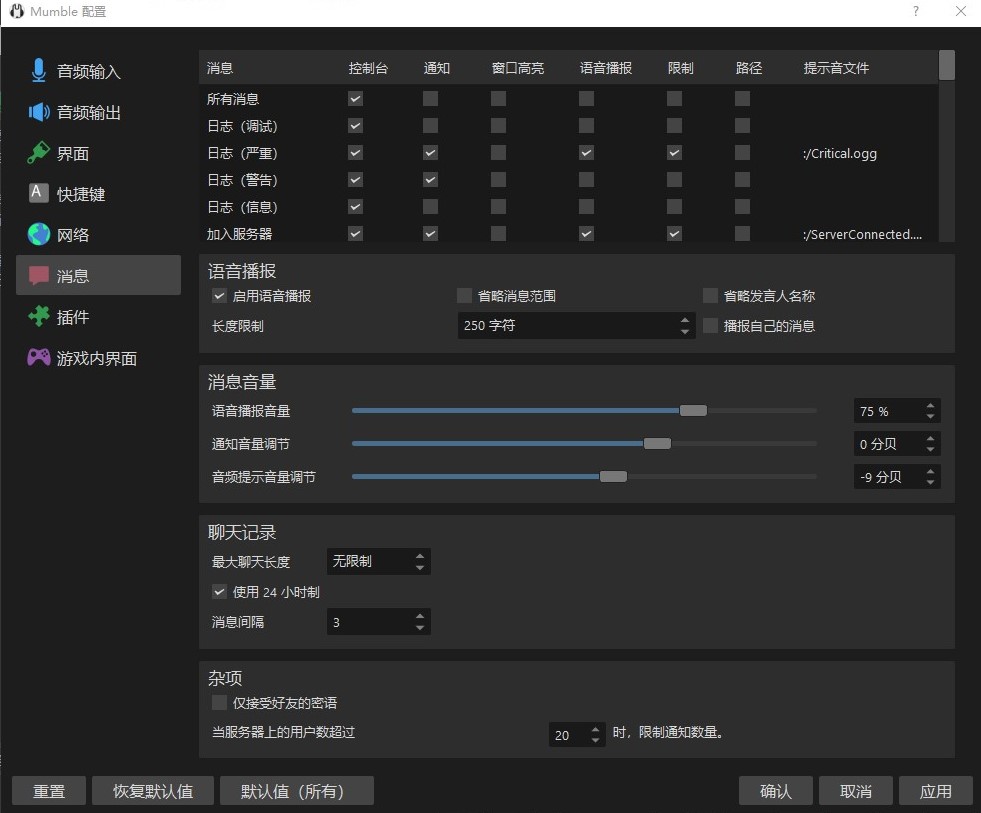The height and width of the screenshot is (813, 981).
Task: Click the paintbrush icon for 界面
Action: click(x=39, y=153)
